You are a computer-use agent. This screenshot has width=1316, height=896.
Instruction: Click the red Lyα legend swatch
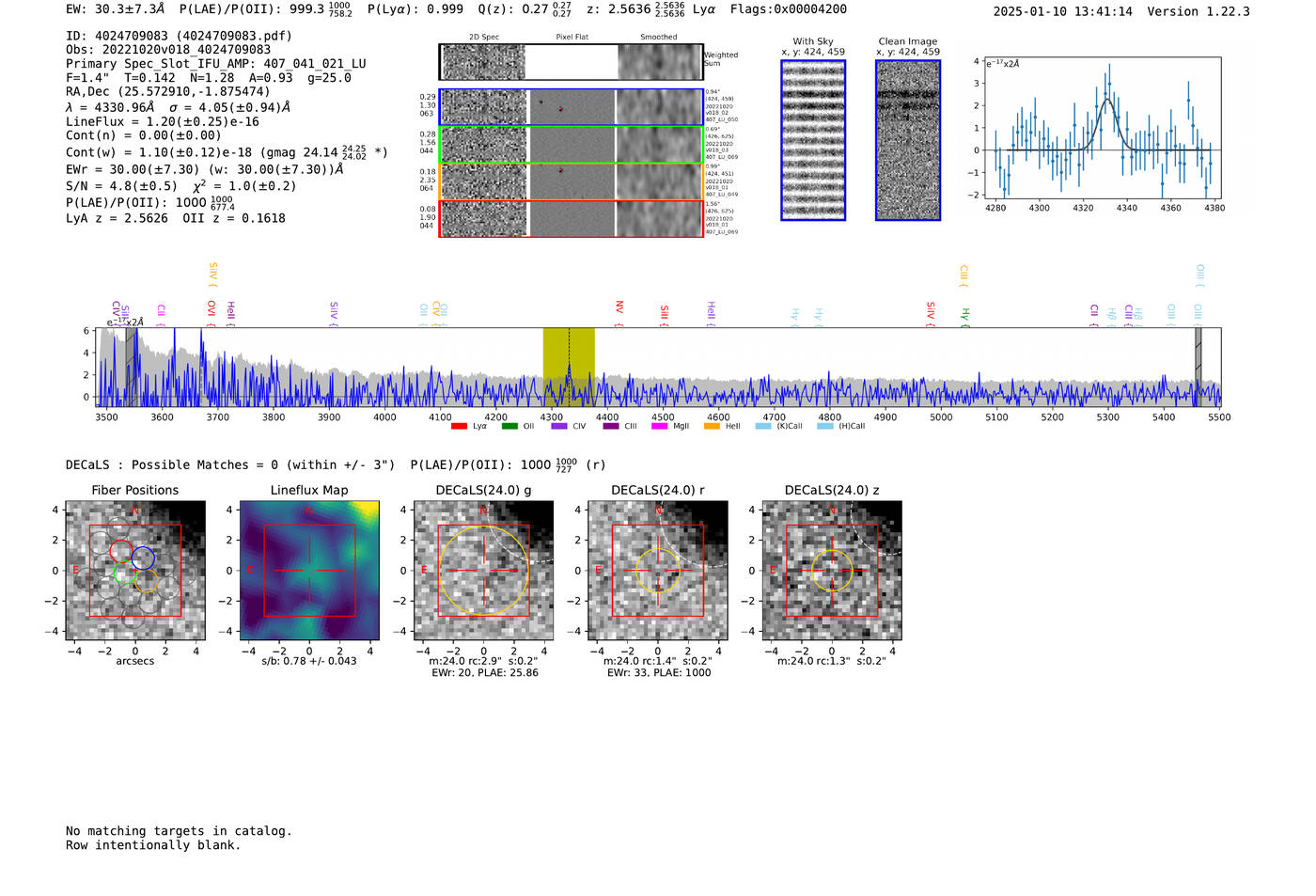[x=459, y=426]
